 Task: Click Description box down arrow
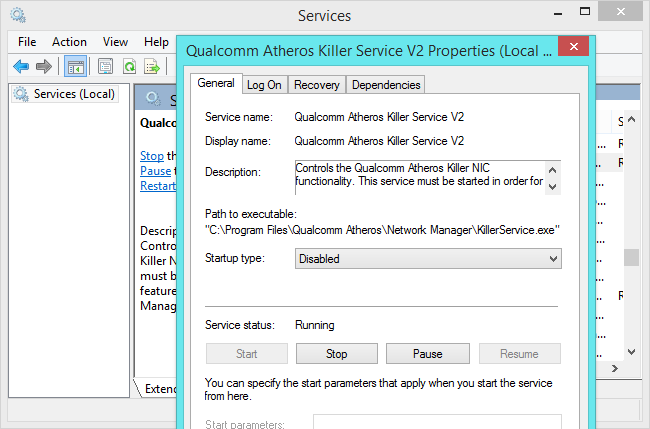553,187
